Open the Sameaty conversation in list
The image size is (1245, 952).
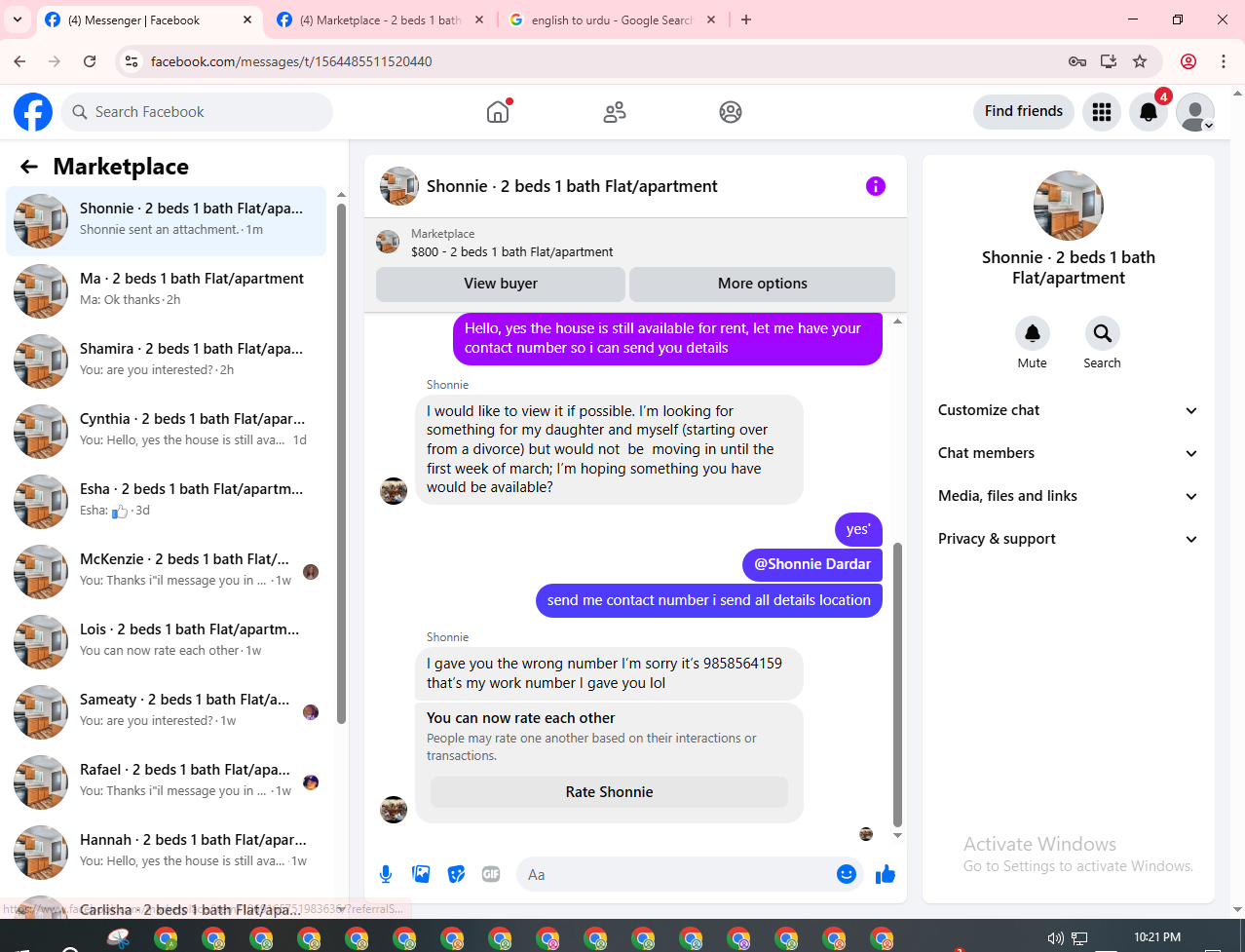tap(167, 712)
